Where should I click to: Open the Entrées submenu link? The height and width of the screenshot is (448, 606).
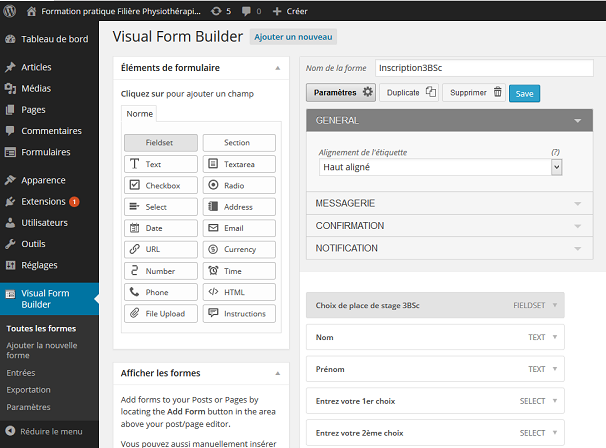pos(21,373)
